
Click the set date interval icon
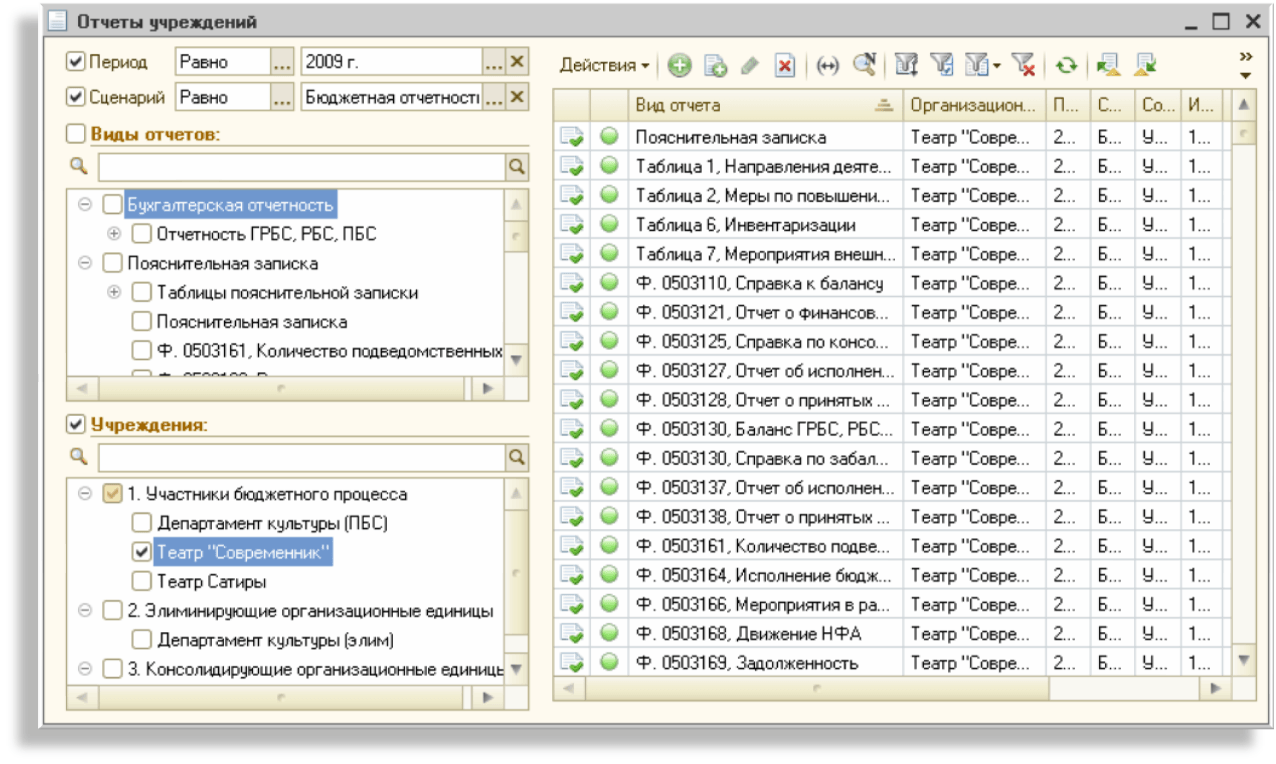pos(827,65)
